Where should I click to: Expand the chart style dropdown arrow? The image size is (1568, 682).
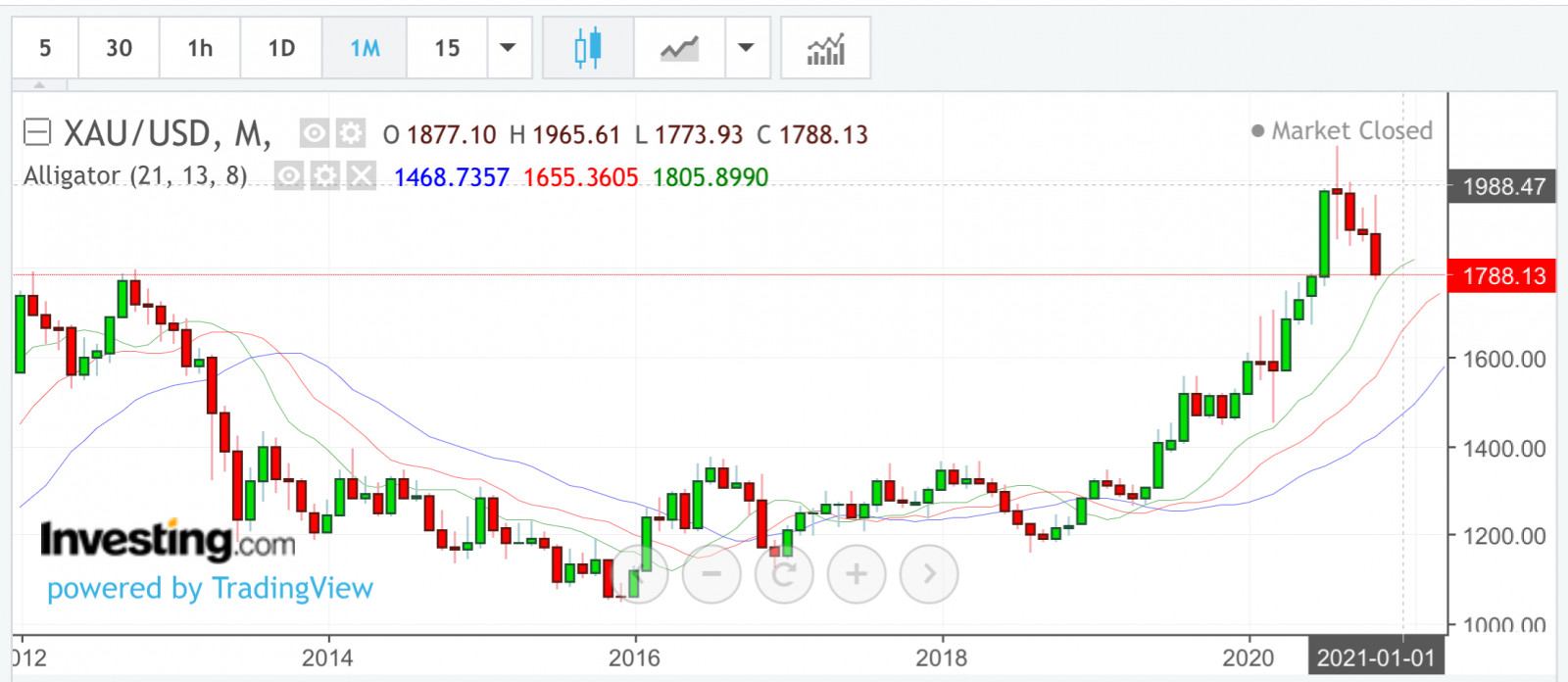(746, 48)
